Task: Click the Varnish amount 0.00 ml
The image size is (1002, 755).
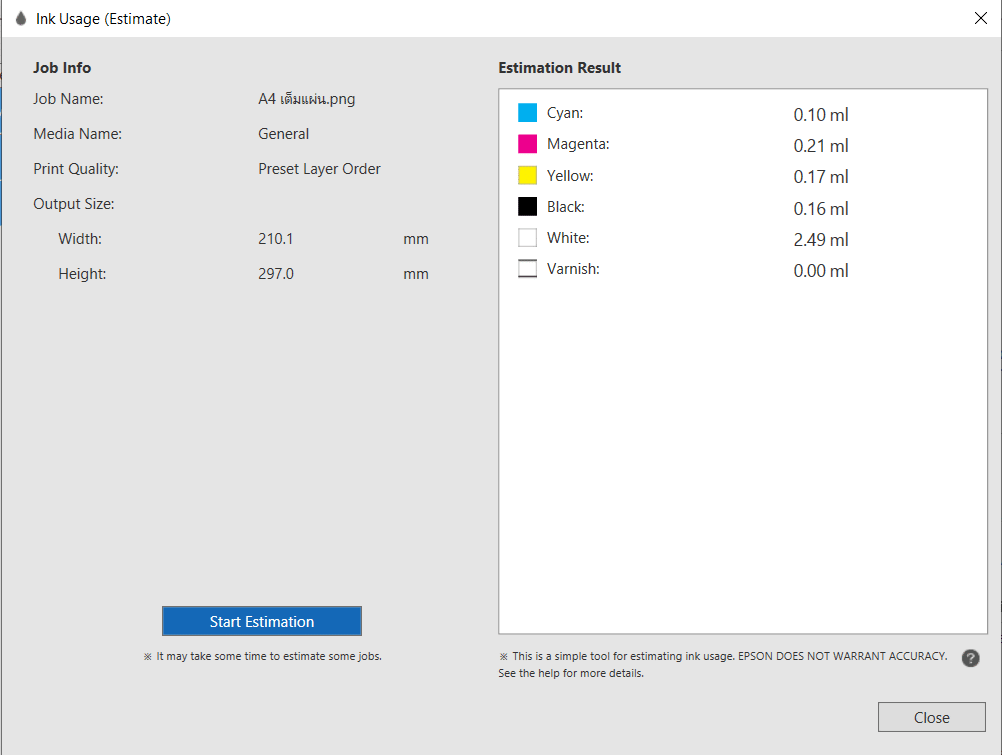Action: [820, 271]
